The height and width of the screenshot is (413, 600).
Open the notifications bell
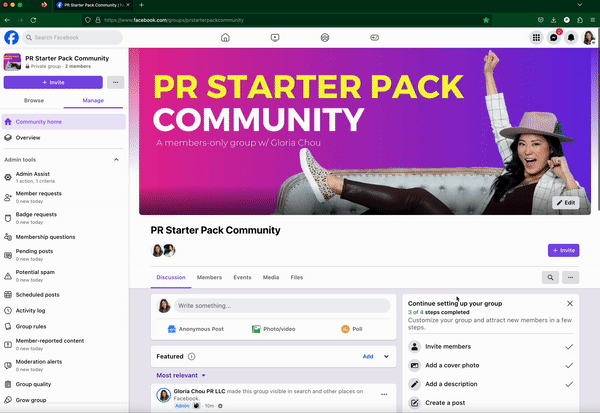click(x=571, y=38)
